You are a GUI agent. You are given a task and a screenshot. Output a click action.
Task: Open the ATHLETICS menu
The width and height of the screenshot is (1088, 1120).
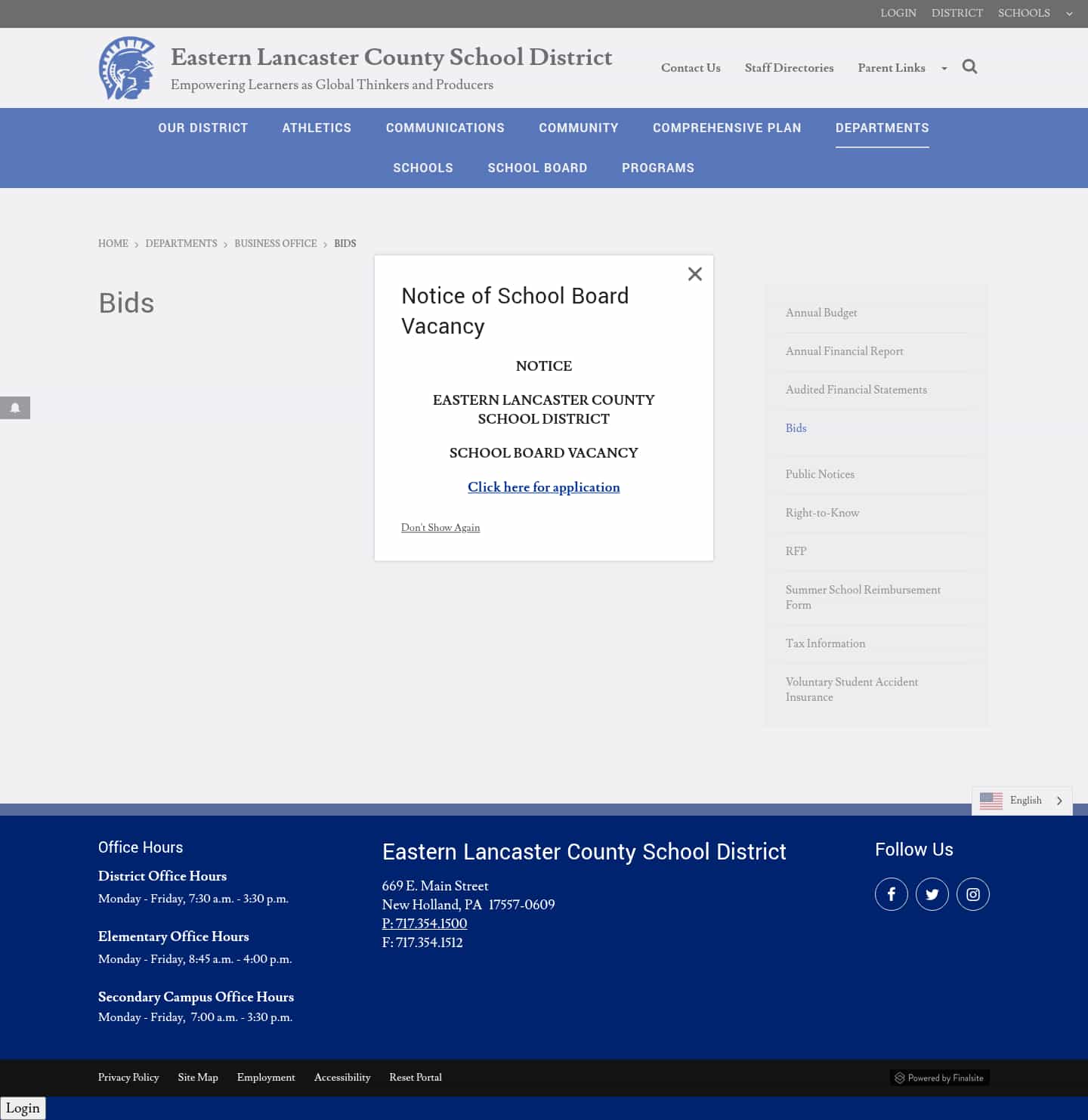coord(317,128)
